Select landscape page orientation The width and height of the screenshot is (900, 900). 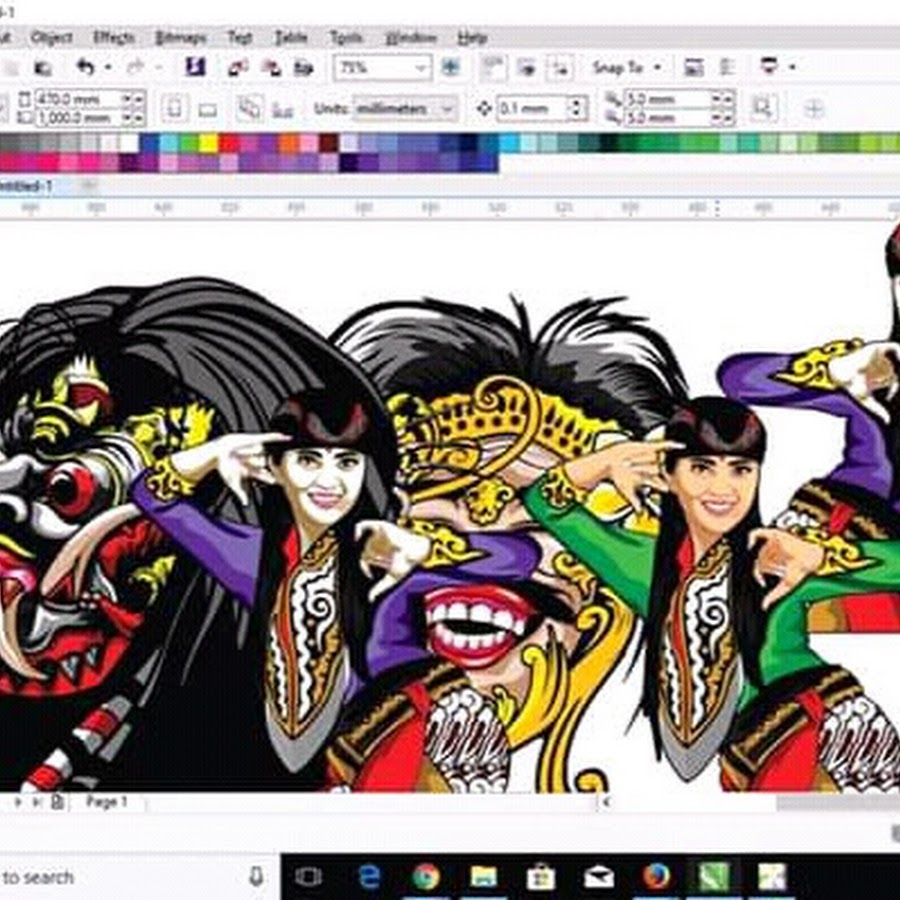click(x=207, y=108)
